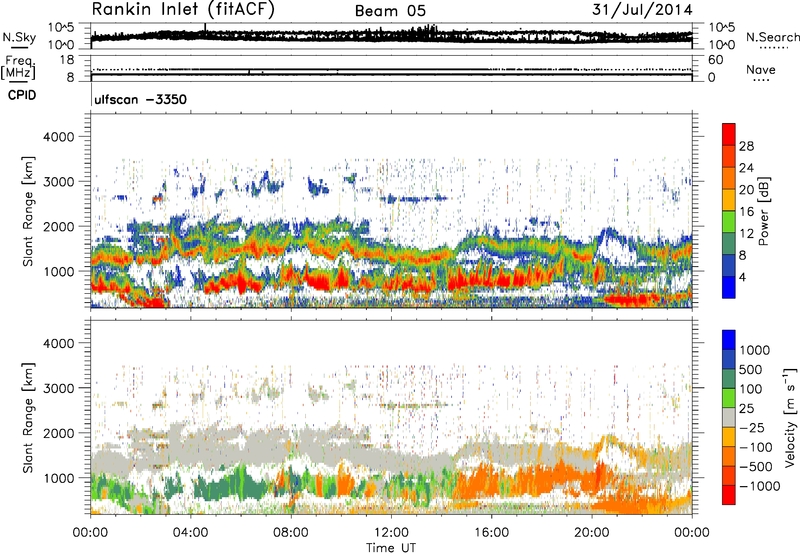
Task: Click the 'ulfscan -3350' text
Action: [141, 99]
